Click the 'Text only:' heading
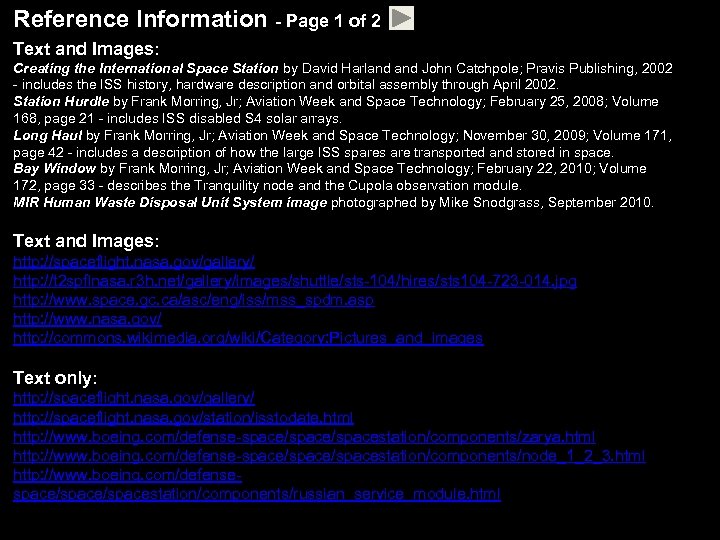The height and width of the screenshot is (540, 720). pos(55,378)
